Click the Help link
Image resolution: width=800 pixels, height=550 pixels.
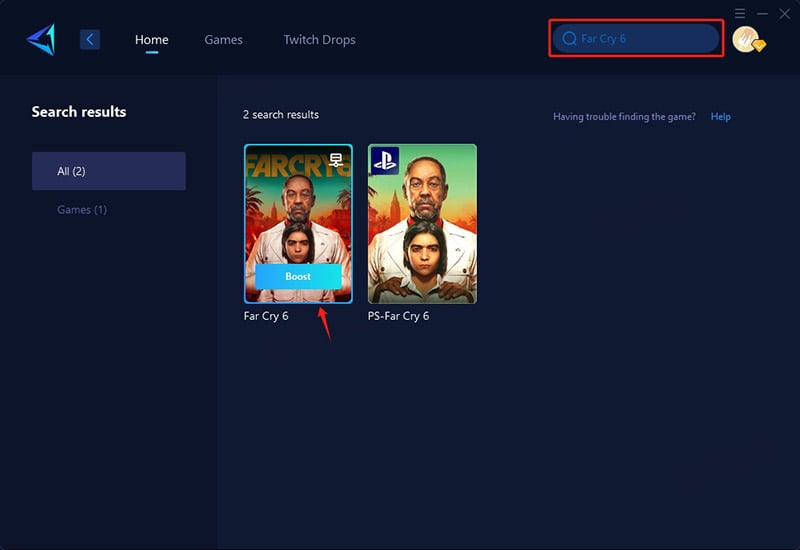click(x=720, y=117)
